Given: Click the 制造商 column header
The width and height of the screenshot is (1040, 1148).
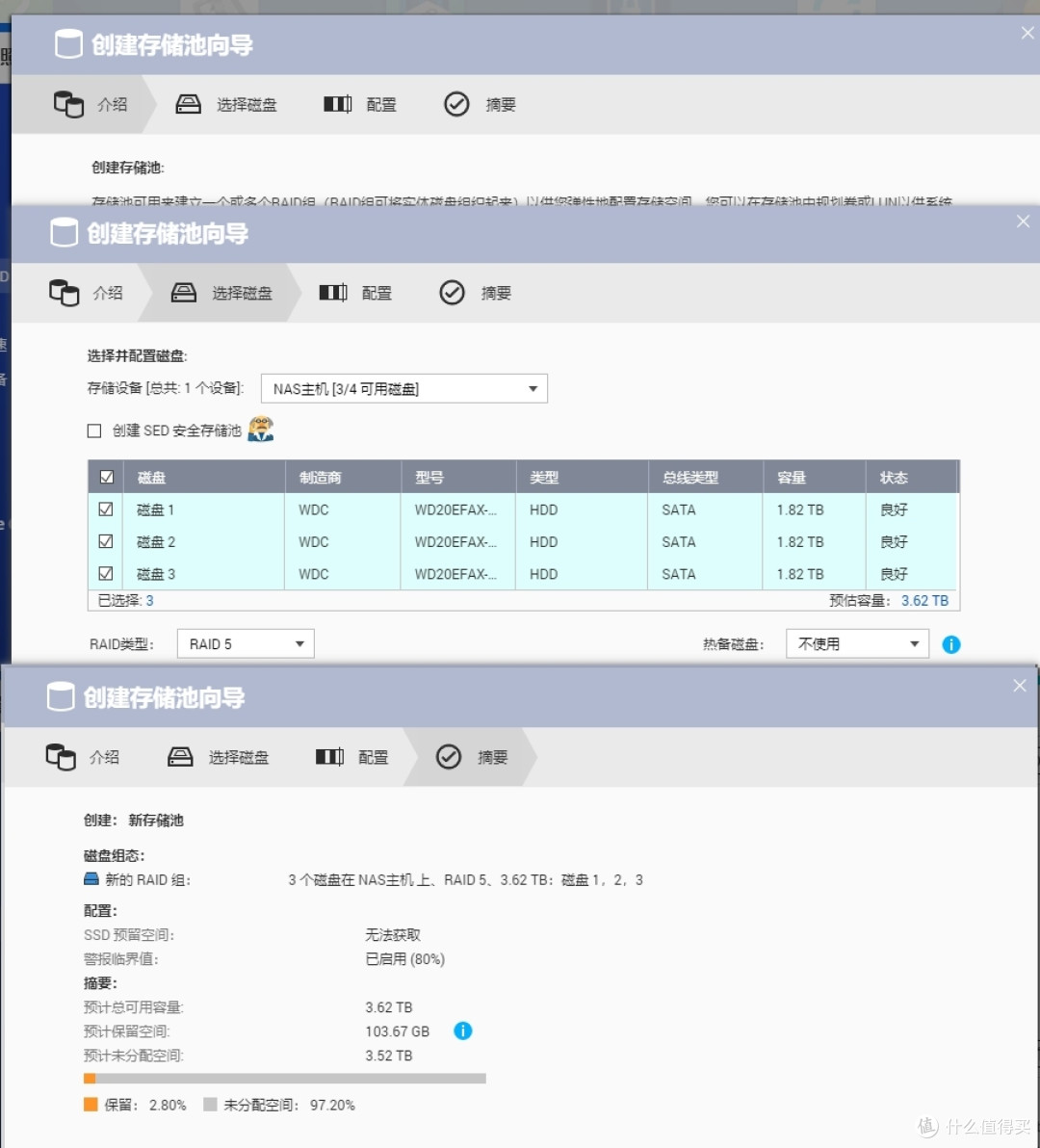Looking at the screenshot, I should (x=343, y=478).
